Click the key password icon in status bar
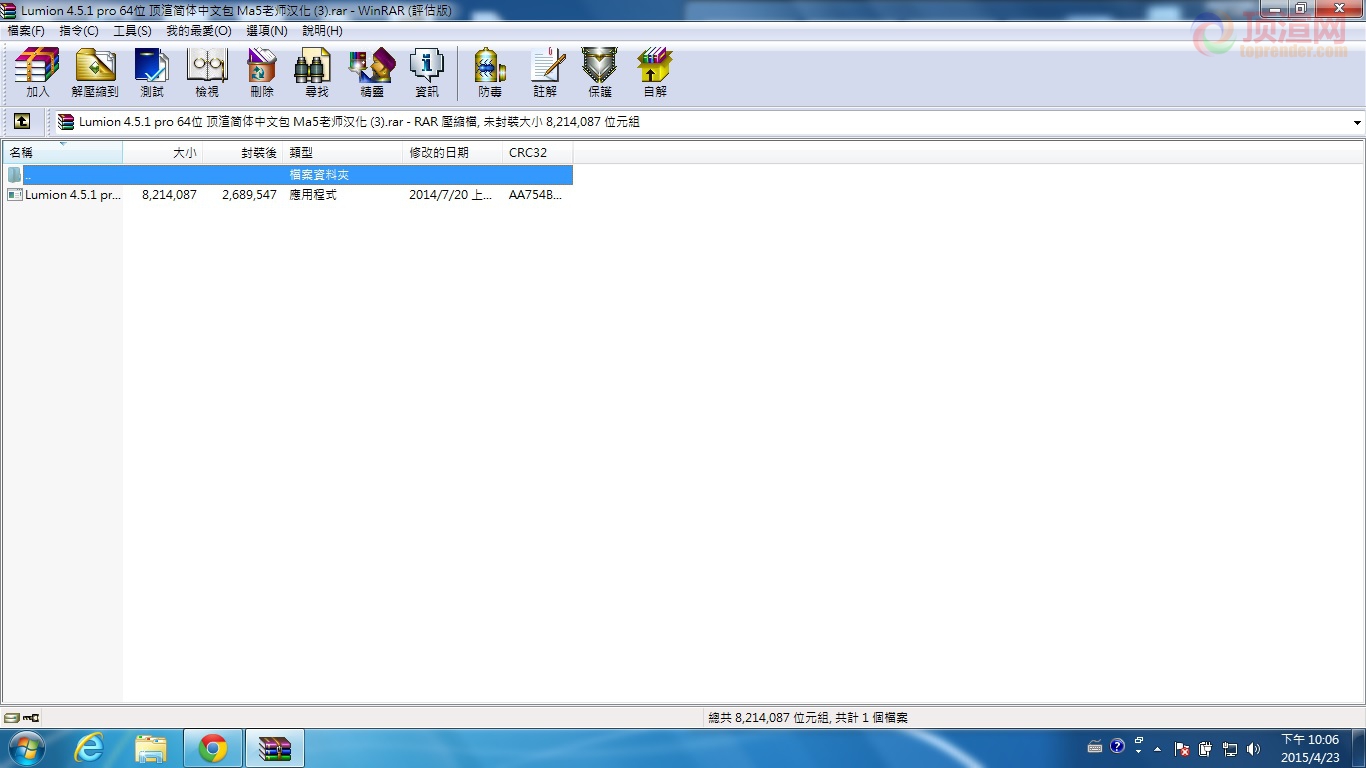 (x=30, y=718)
